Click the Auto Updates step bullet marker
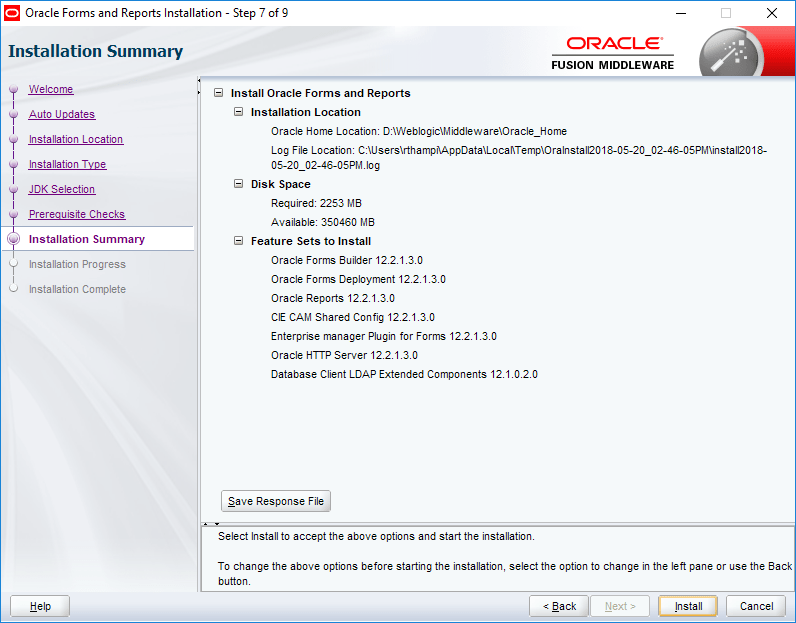 coord(14,114)
